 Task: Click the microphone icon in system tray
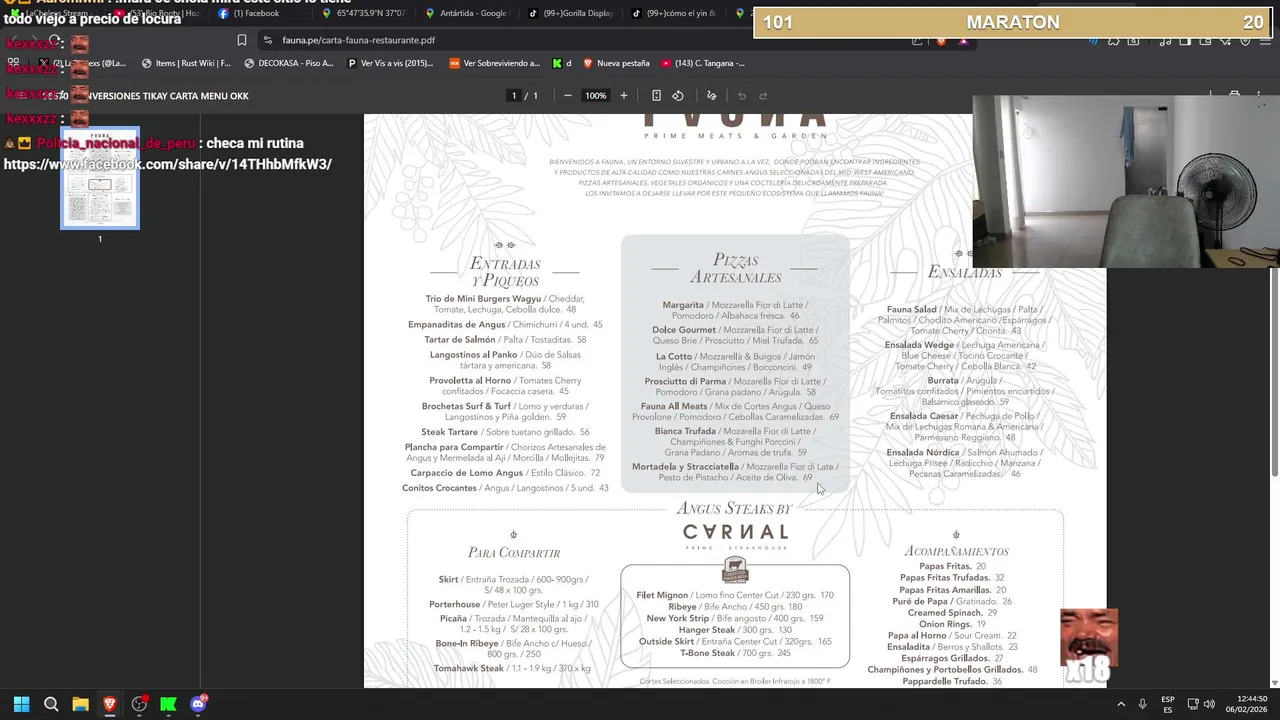click(1142, 704)
